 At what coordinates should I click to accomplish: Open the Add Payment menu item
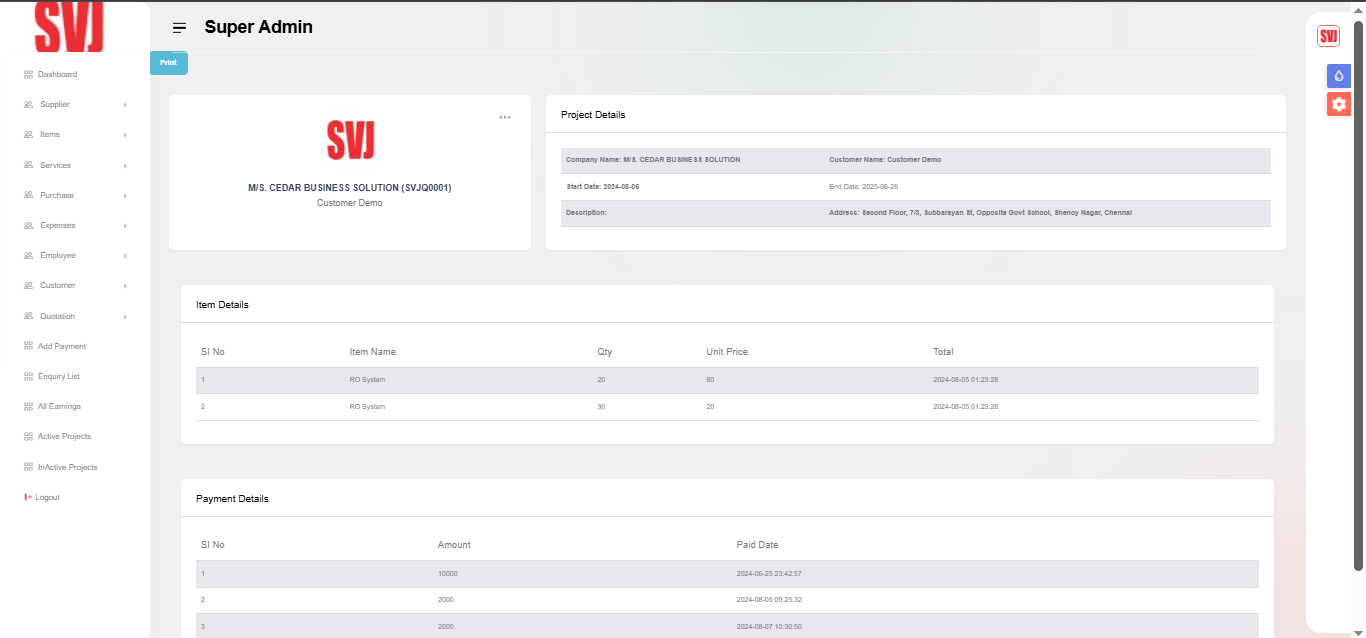[61, 346]
